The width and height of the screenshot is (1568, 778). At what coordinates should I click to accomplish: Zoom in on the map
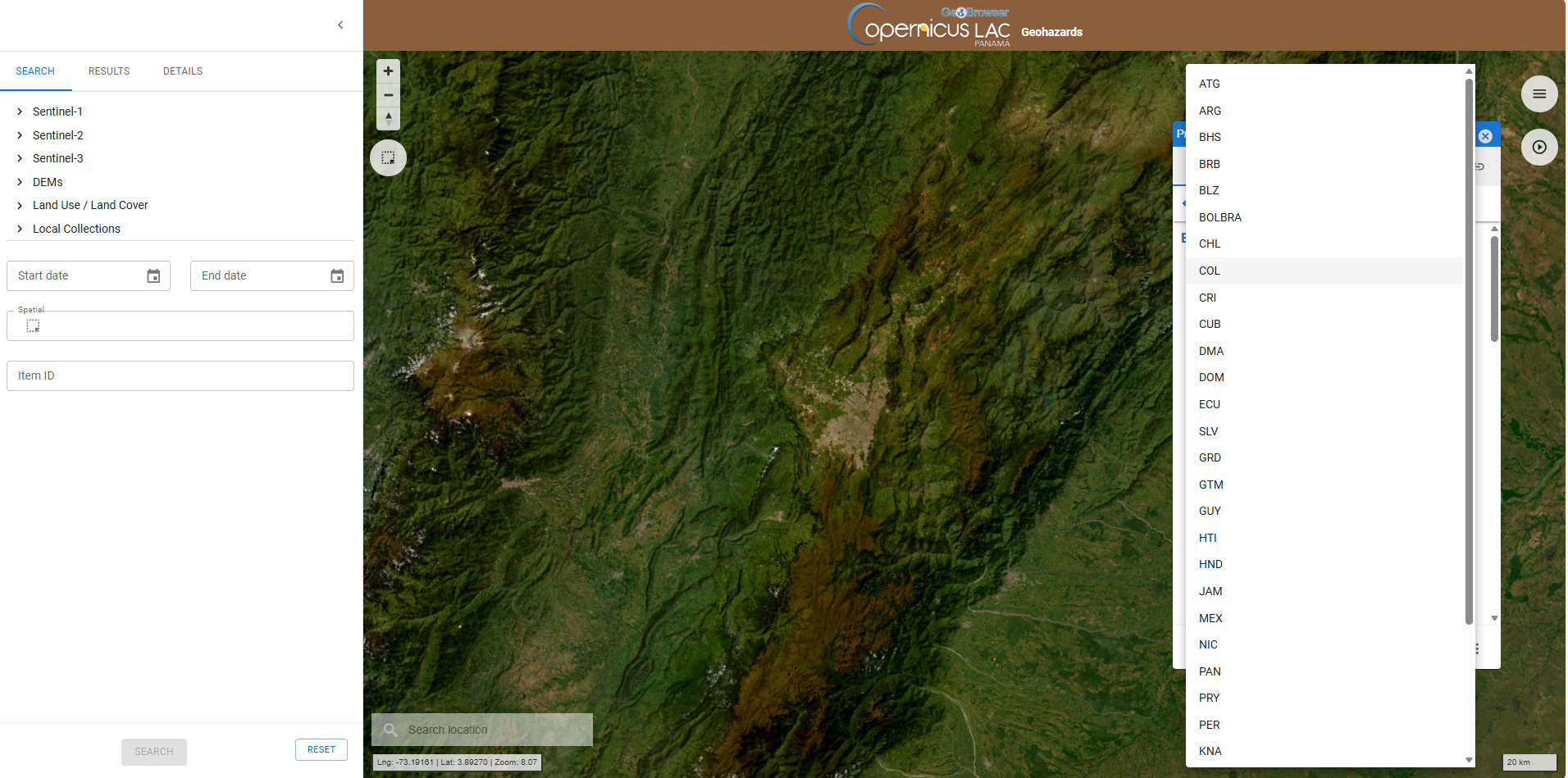[x=388, y=71]
